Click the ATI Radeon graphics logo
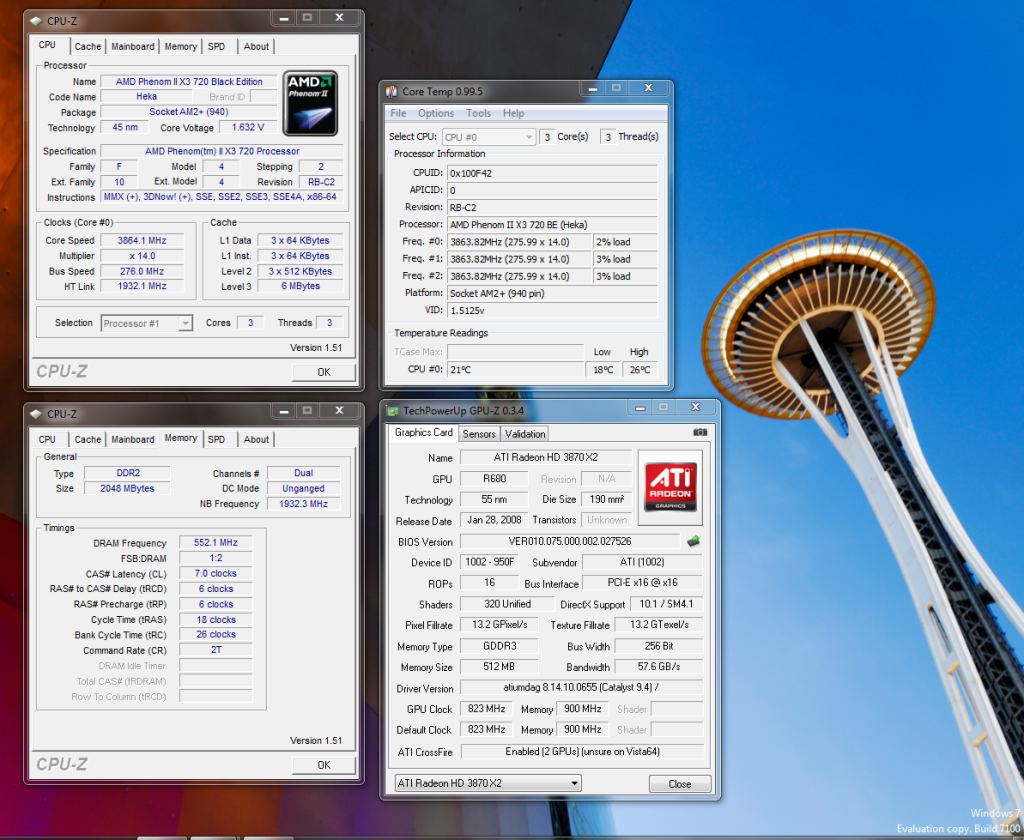Viewport: 1024px width, 840px height. (670, 487)
